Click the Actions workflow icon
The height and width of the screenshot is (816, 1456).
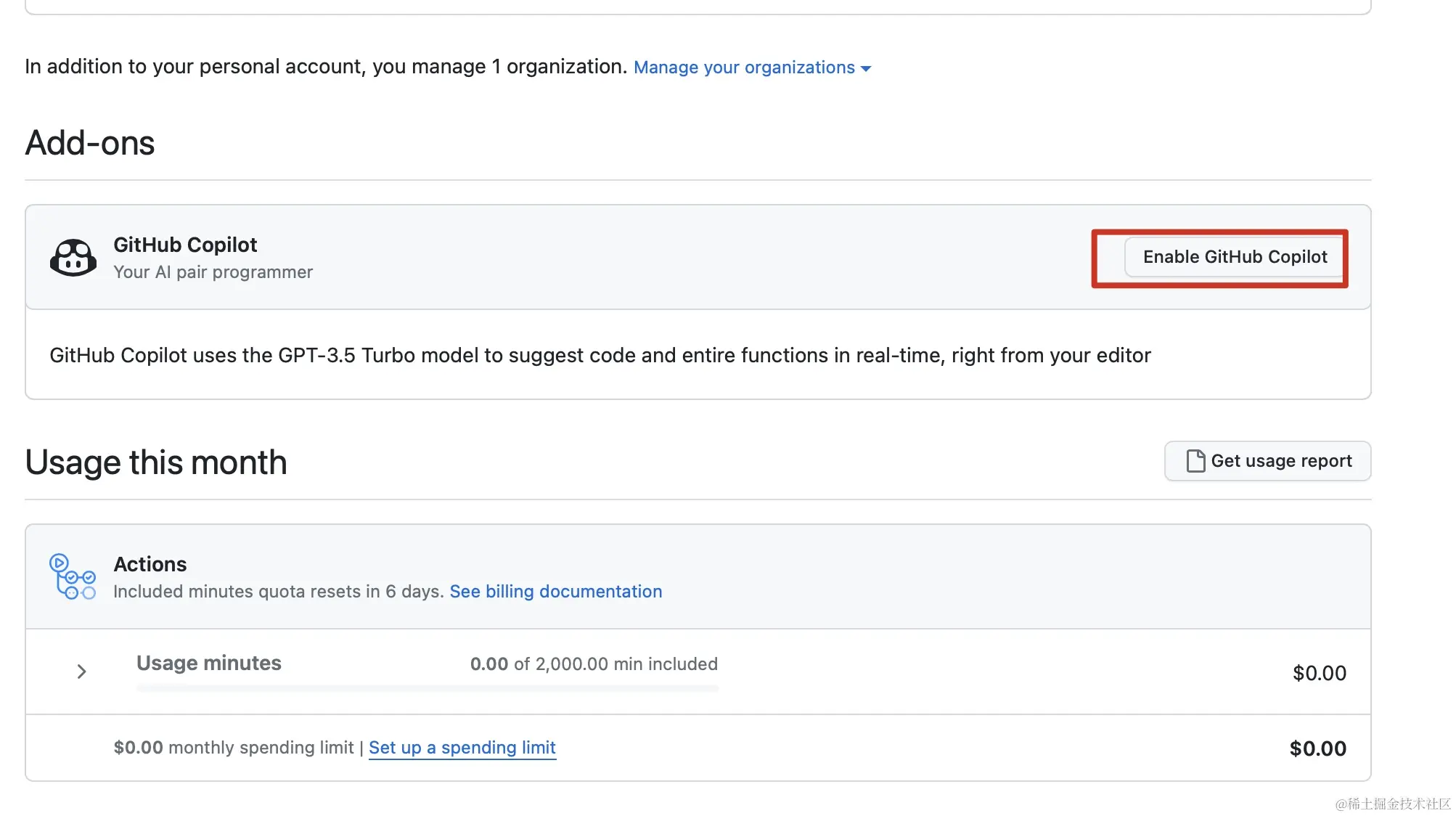click(72, 576)
